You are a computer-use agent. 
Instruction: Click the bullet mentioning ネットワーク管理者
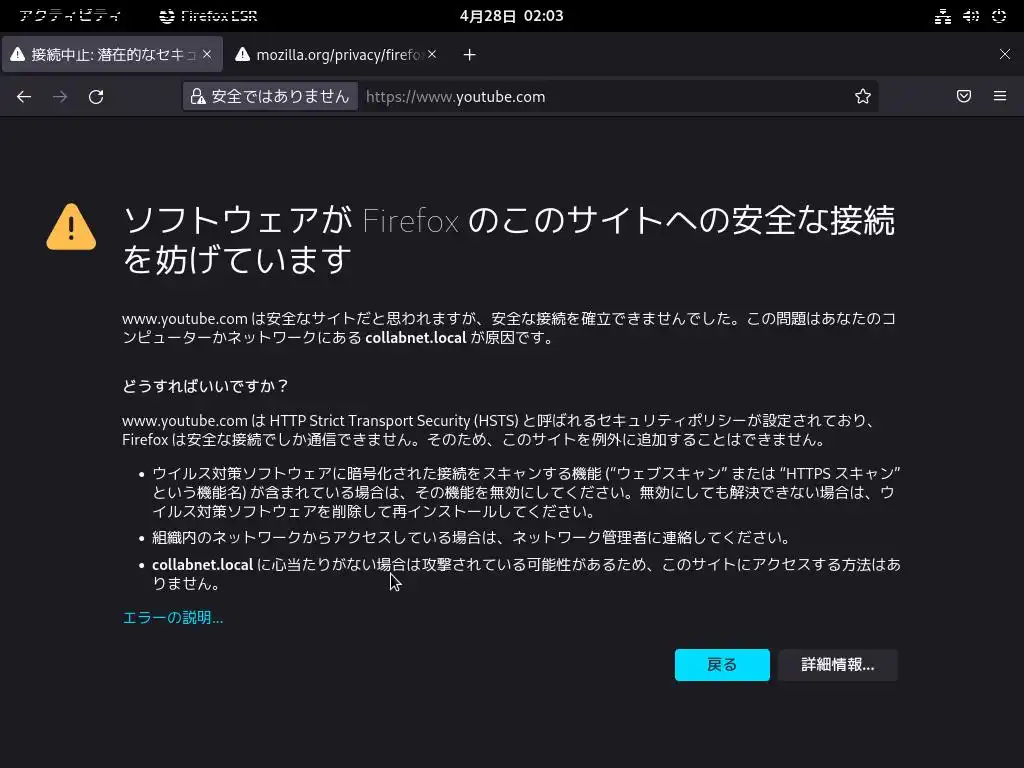472,537
